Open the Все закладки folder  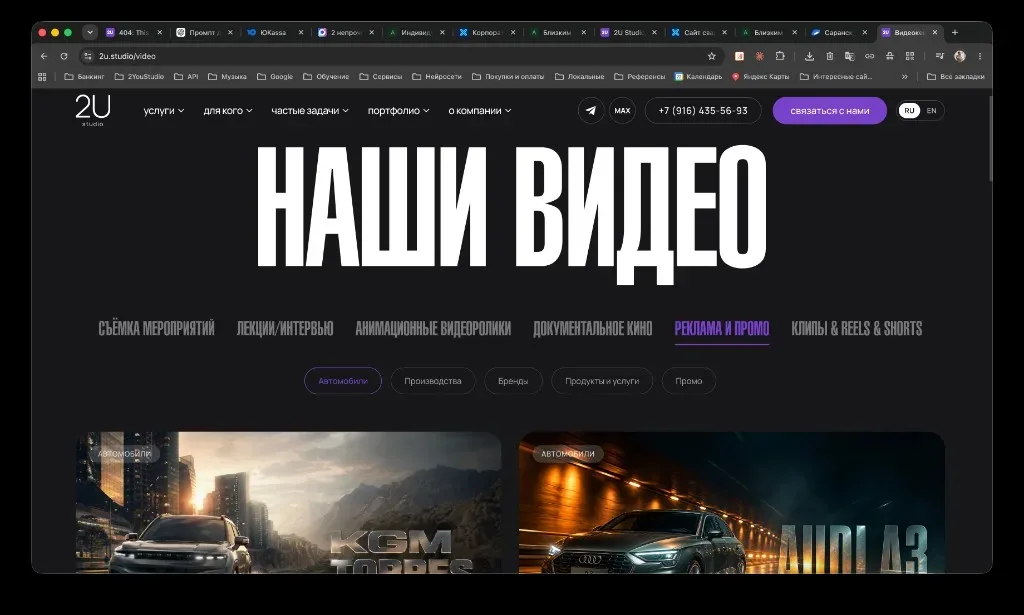coord(955,76)
